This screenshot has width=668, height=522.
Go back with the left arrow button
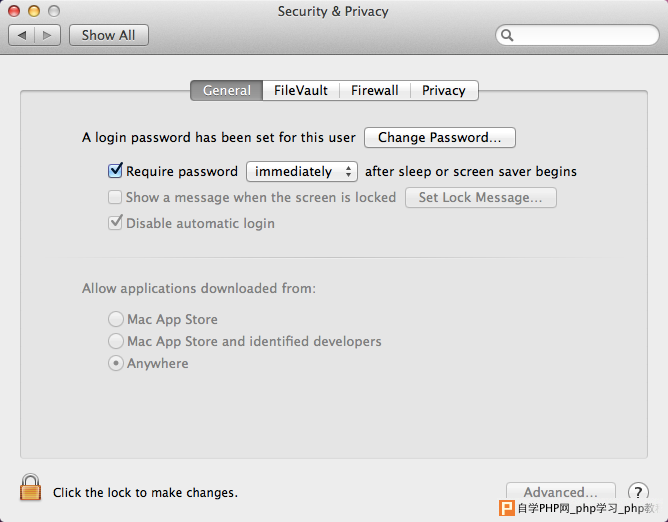click(x=22, y=35)
